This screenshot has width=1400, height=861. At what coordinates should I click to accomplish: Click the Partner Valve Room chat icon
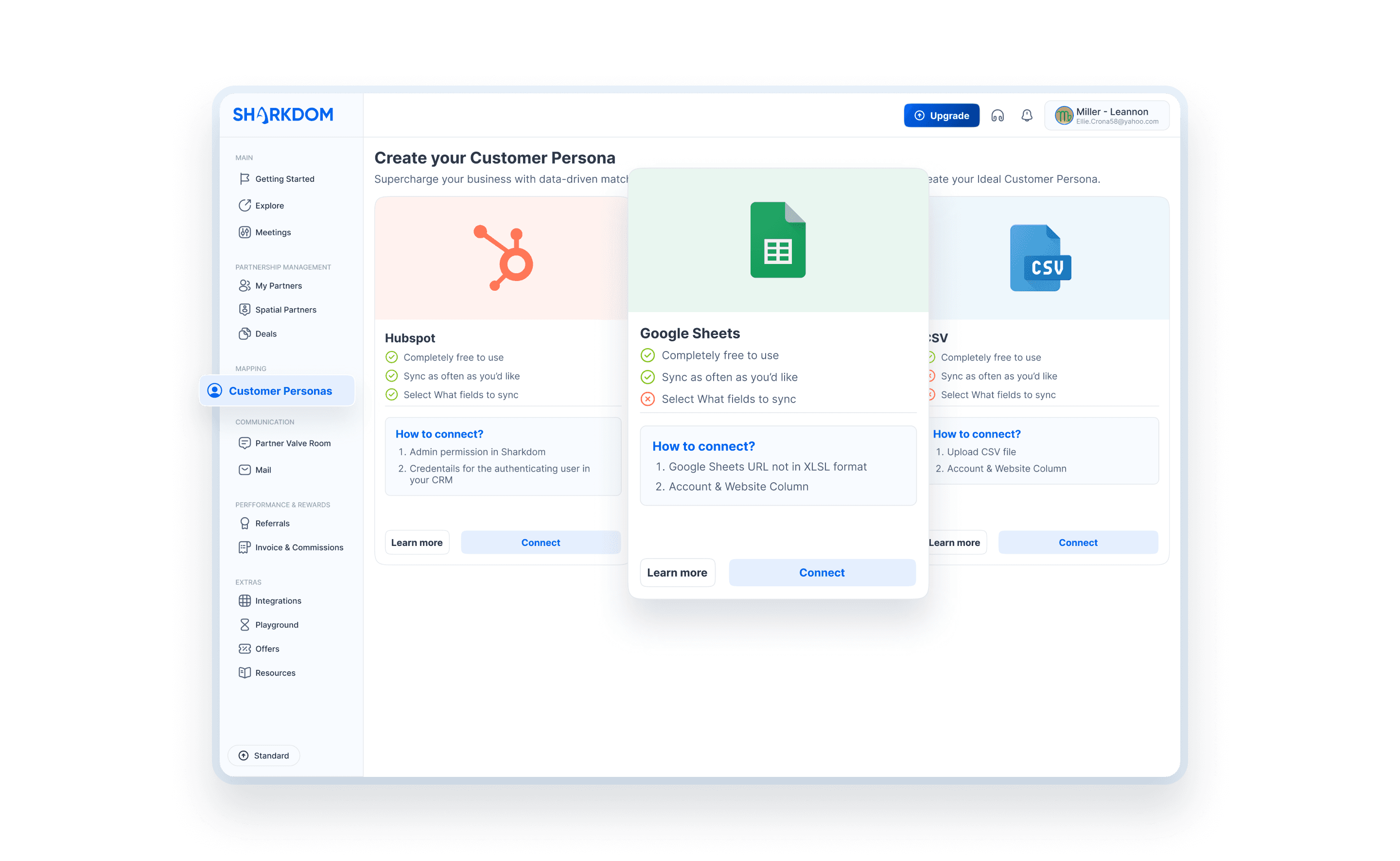[245, 443]
